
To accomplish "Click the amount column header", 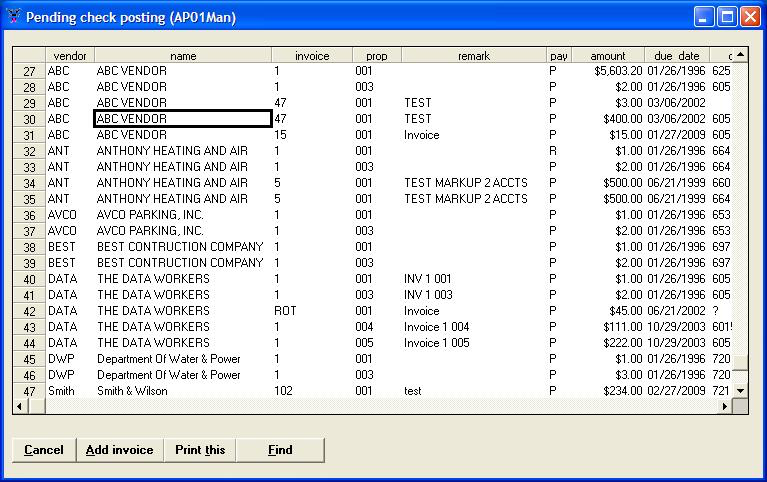I will coord(608,56).
